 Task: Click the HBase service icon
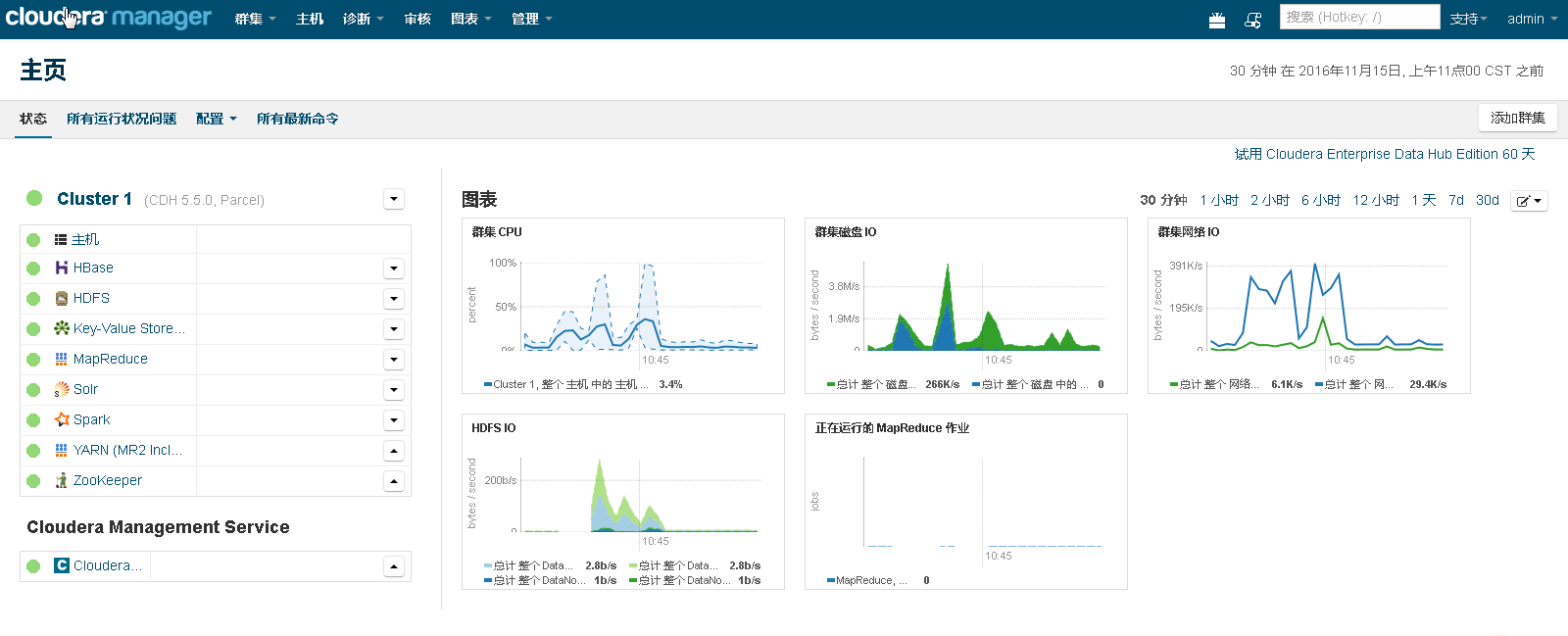tap(62, 268)
